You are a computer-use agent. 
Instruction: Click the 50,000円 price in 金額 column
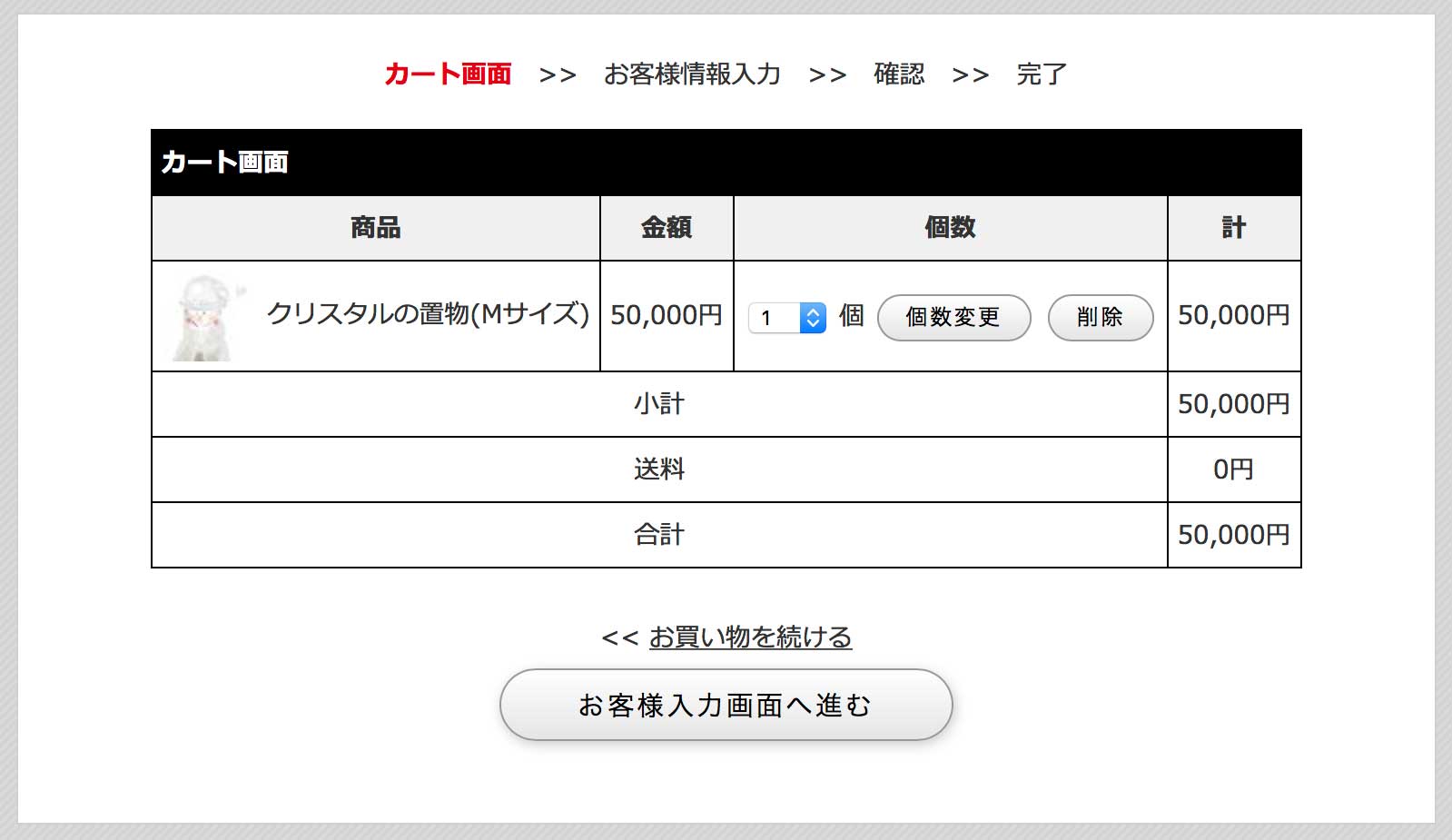pos(667,315)
